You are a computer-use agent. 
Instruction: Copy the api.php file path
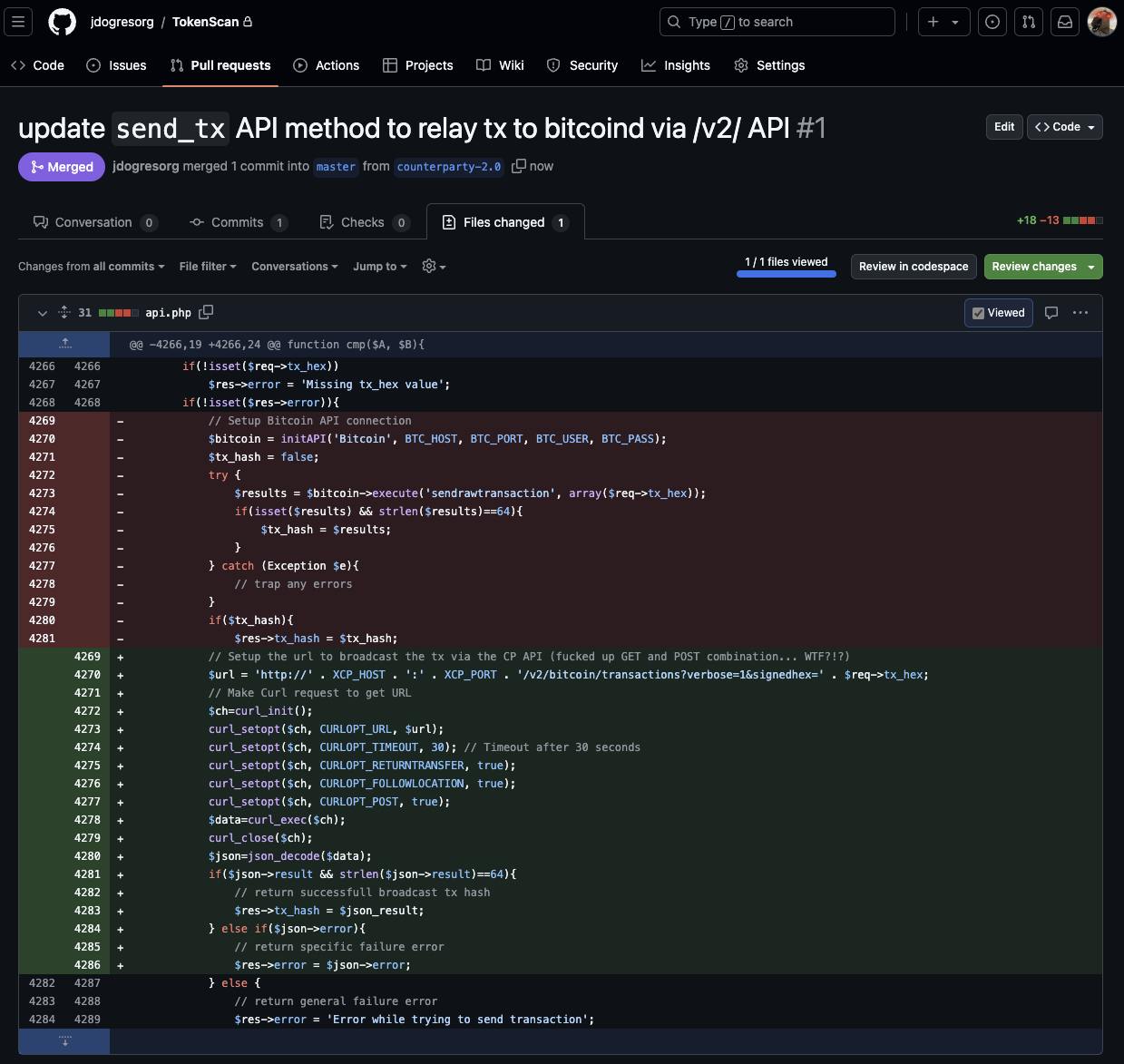(x=206, y=312)
